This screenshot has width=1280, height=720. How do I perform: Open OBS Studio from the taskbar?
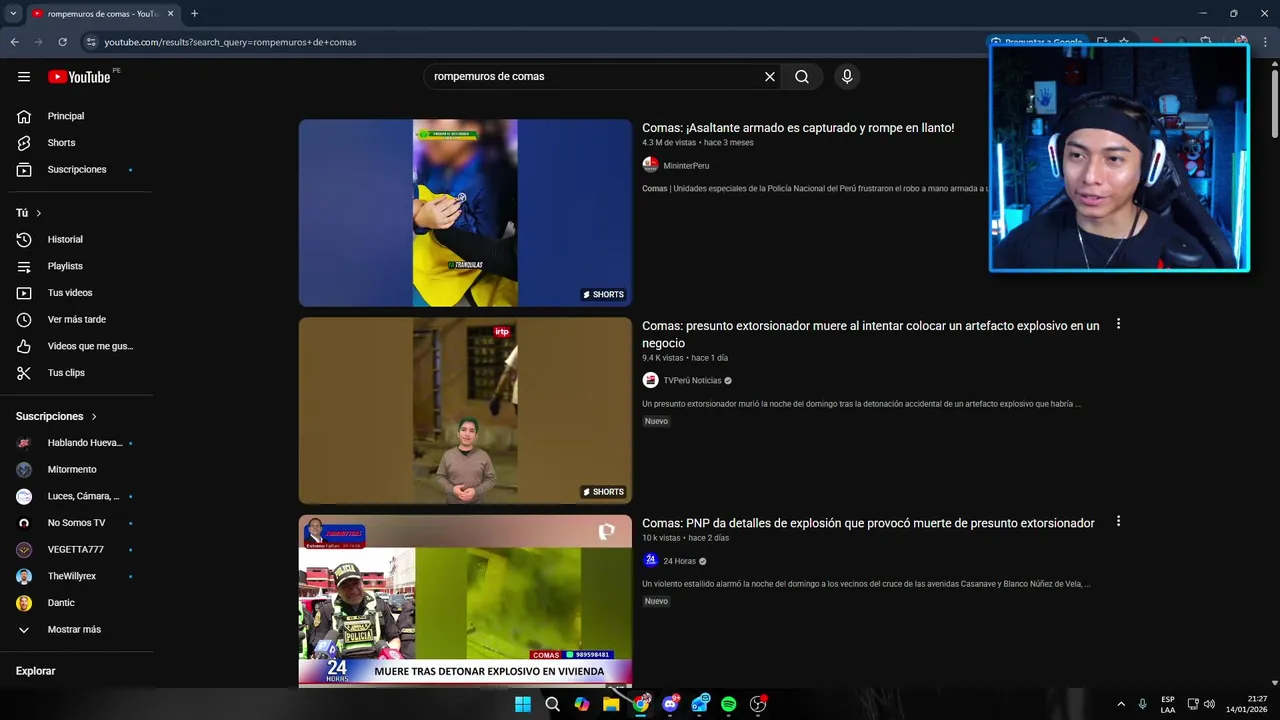[x=758, y=704]
